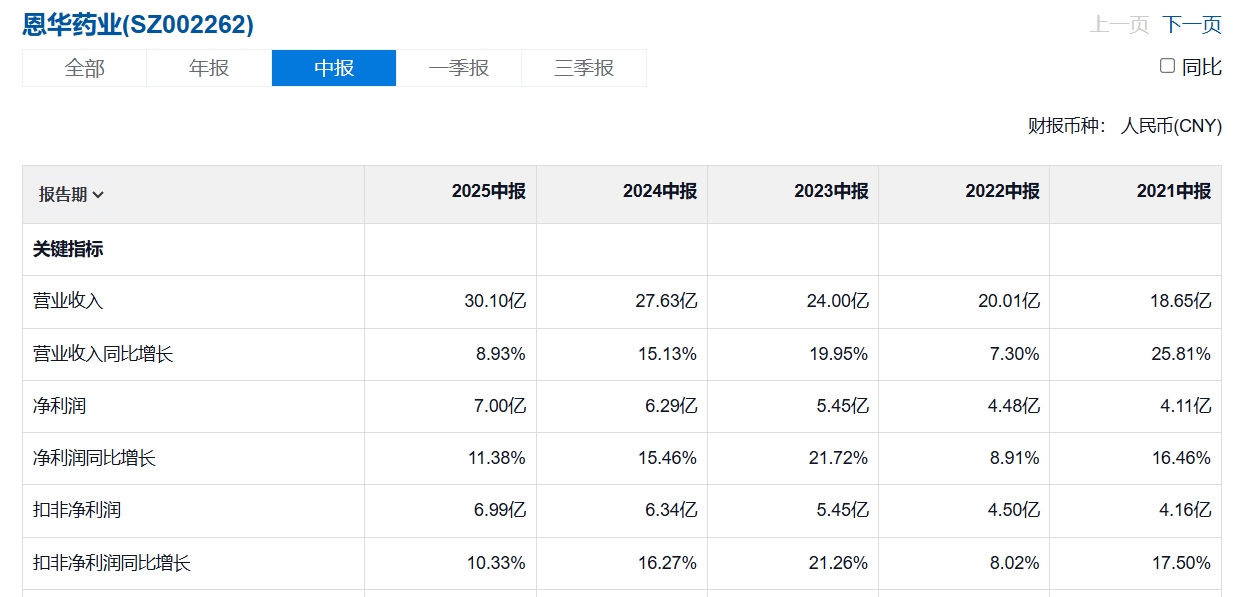Click the 人民币(CNY) currency label

(1171, 126)
